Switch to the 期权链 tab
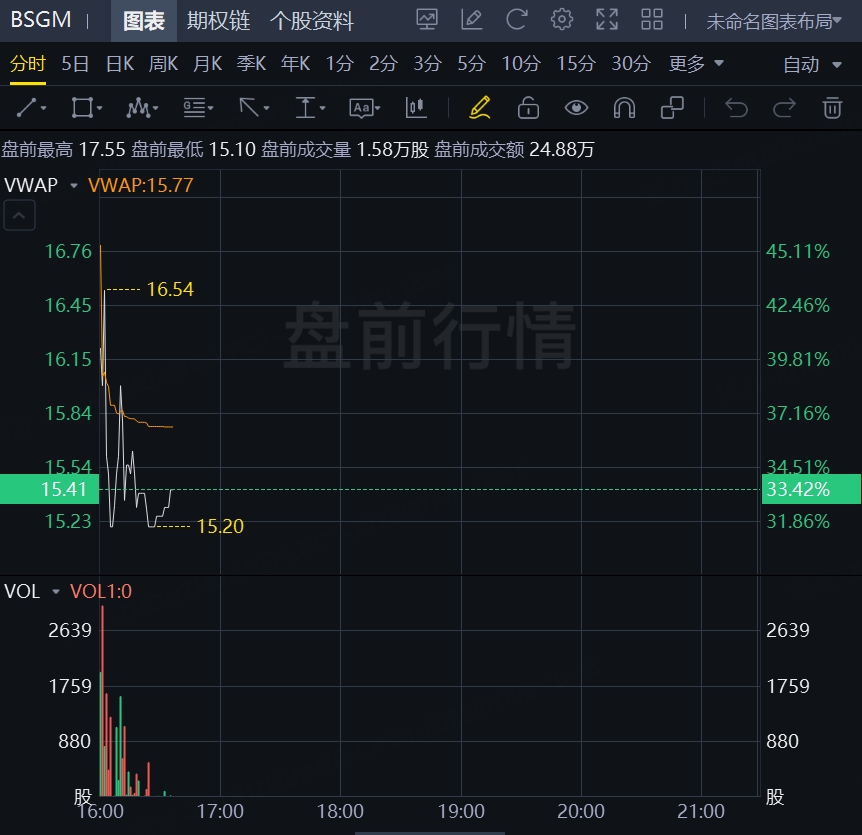Screen dimensions: 862x835 (218, 20)
